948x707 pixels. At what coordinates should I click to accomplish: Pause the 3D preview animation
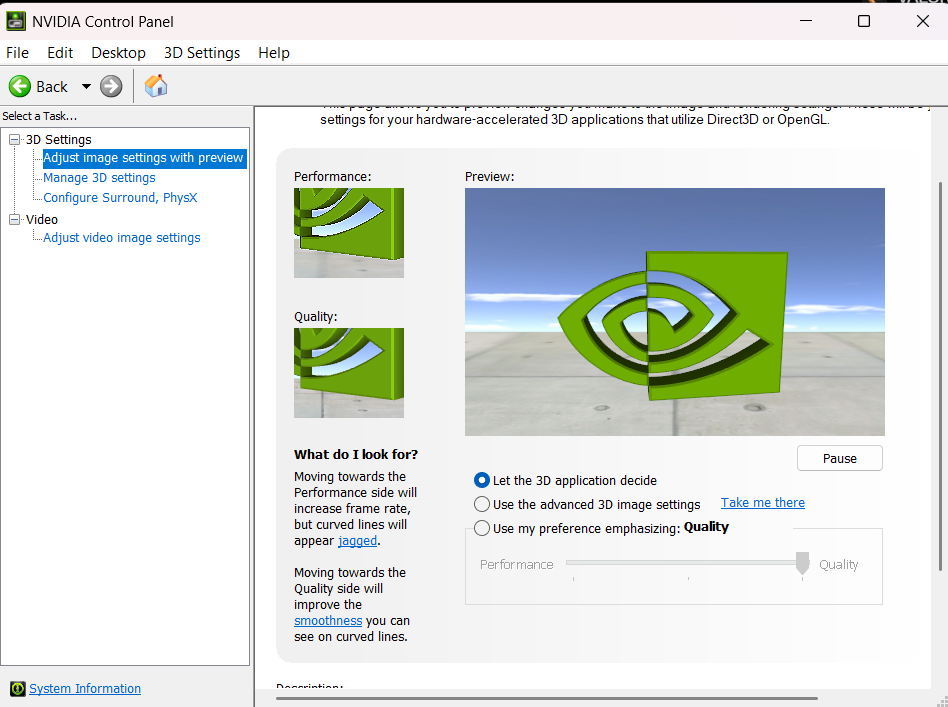click(x=839, y=458)
